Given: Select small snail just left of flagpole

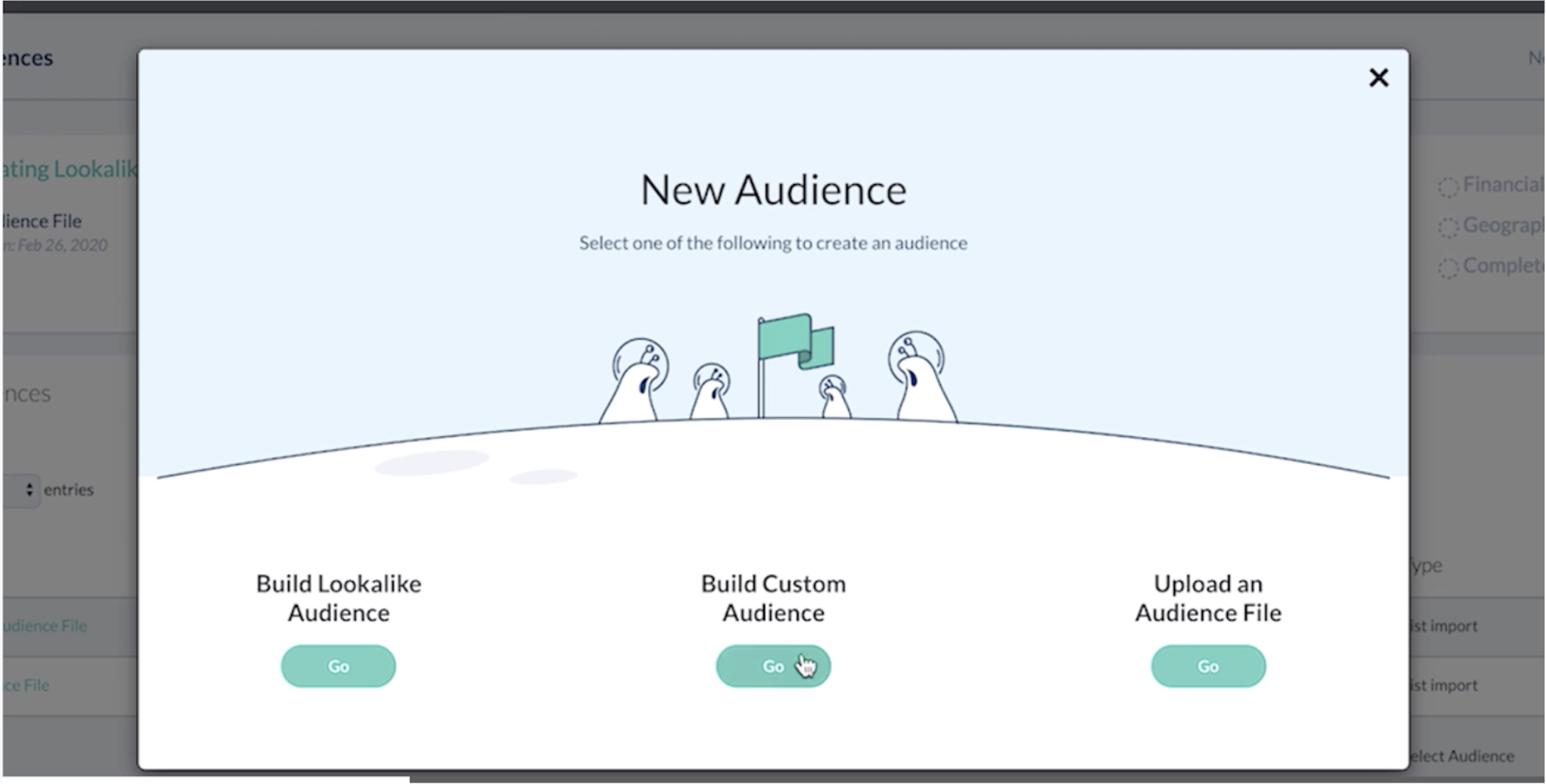Looking at the screenshot, I should (x=711, y=392).
